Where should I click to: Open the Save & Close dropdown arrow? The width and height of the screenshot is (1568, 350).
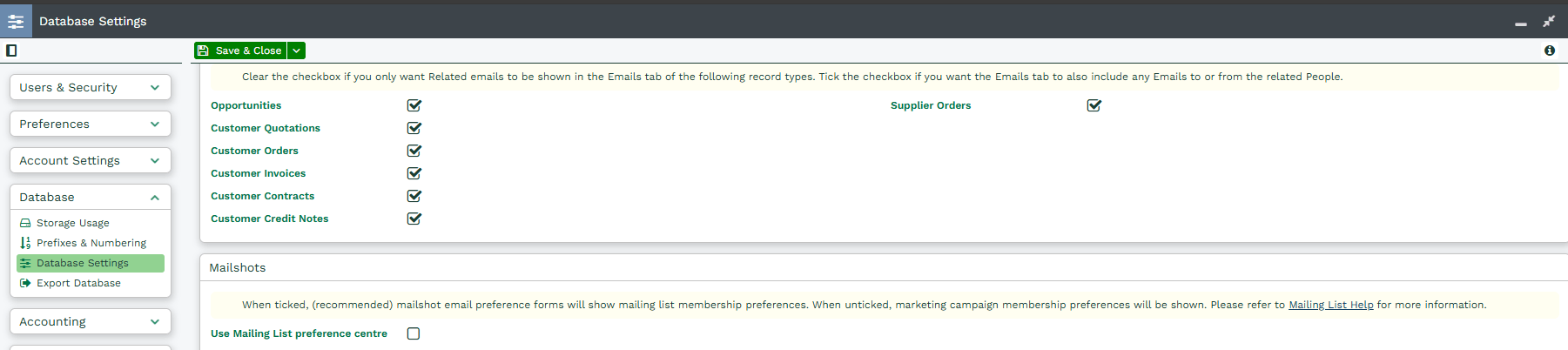(x=297, y=50)
